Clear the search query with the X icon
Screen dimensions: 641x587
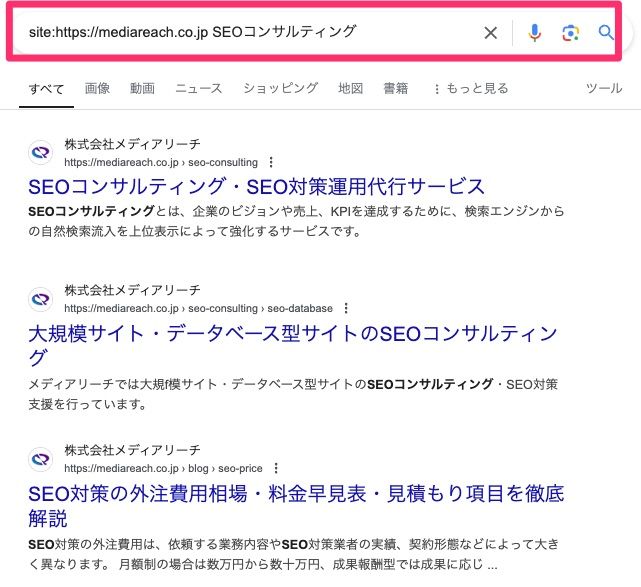pos(491,33)
